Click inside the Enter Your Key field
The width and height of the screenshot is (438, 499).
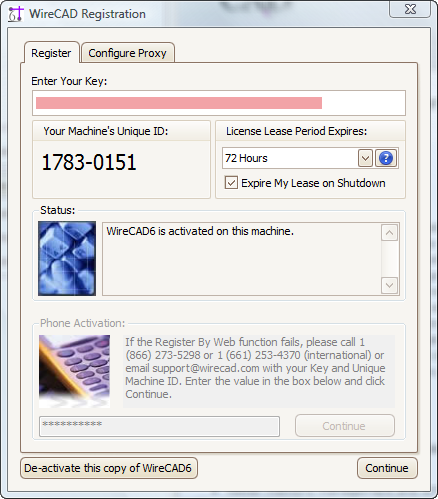point(219,103)
